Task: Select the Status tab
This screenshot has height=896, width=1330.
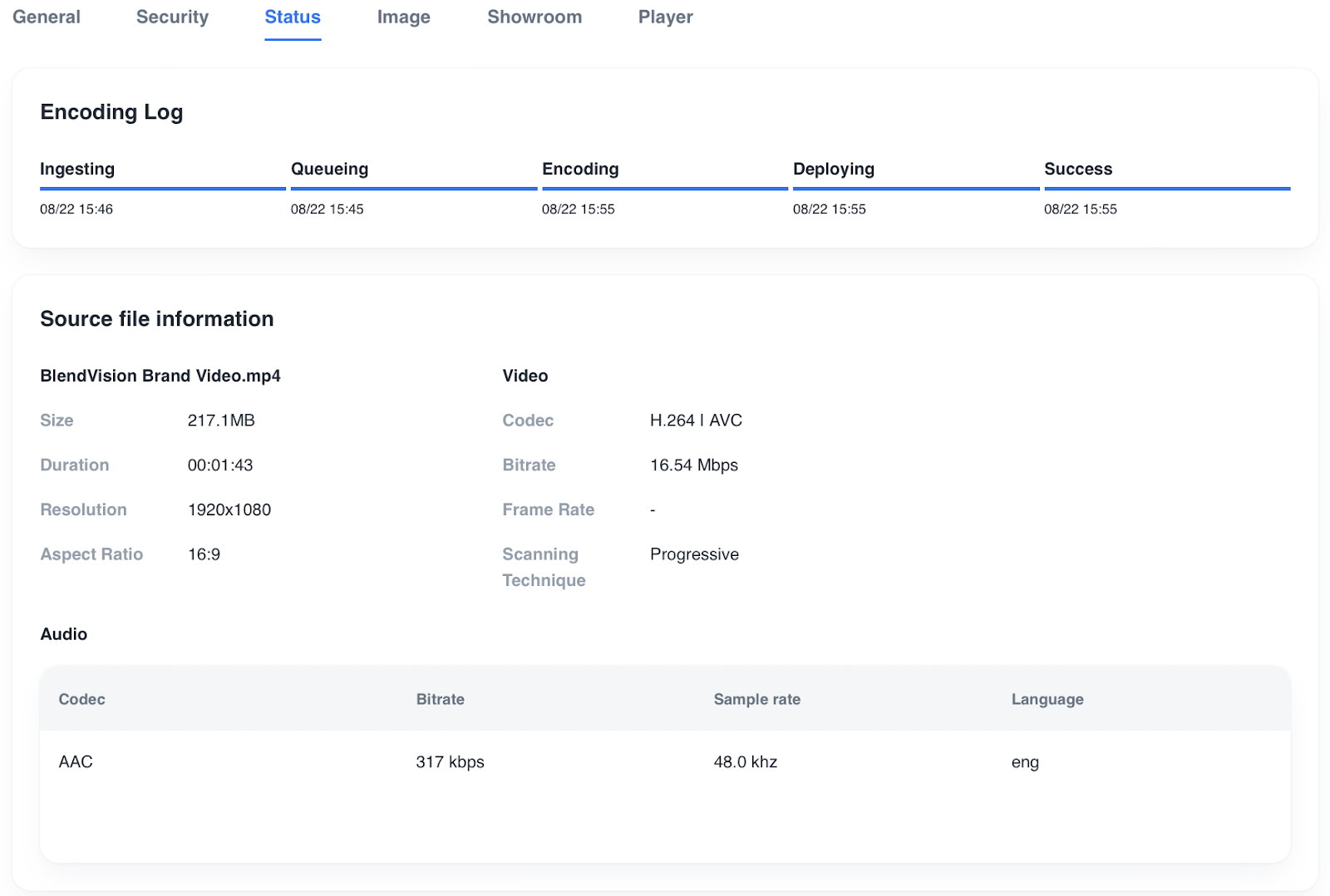Action: pyautogui.click(x=292, y=17)
